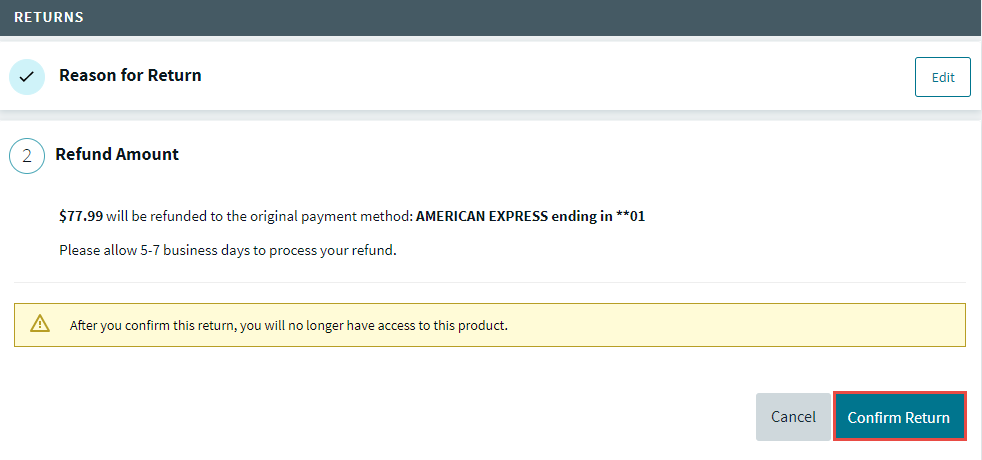Click the step 2 circle icon
This screenshot has width=982, height=460.
[x=26, y=156]
